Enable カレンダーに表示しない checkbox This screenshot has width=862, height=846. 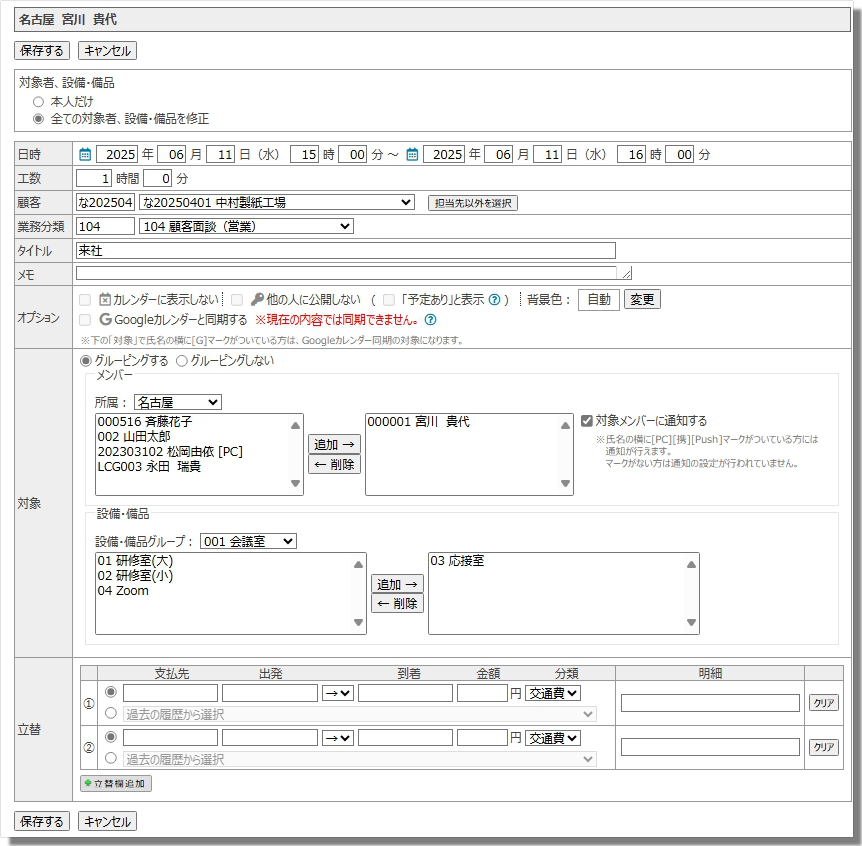tap(85, 300)
